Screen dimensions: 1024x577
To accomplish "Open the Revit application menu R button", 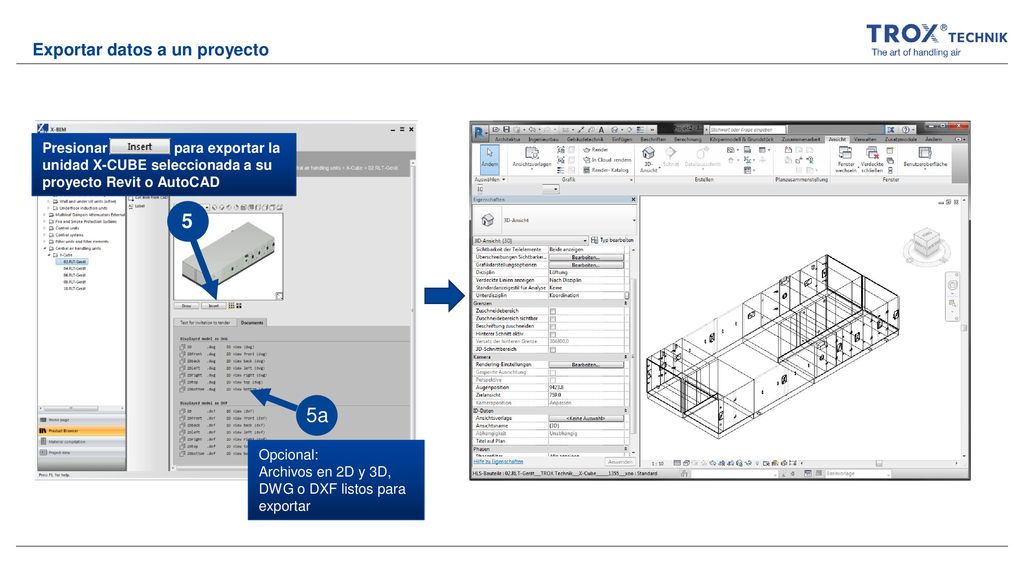I will coord(479,133).
